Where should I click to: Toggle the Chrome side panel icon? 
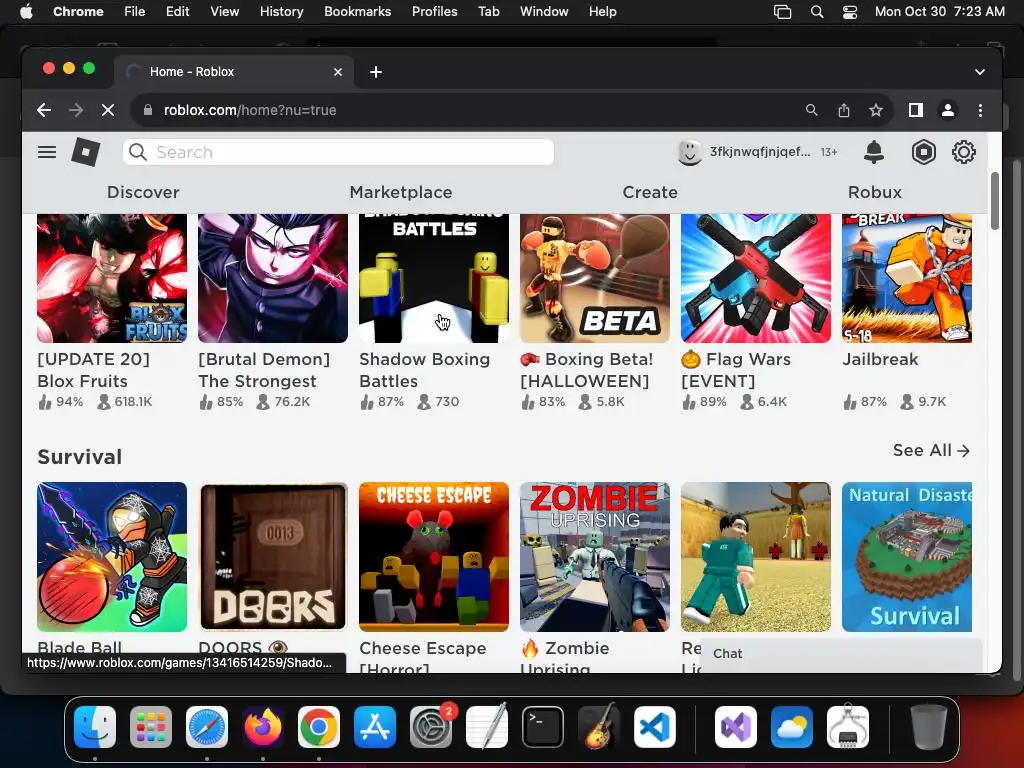coord(916,110)
